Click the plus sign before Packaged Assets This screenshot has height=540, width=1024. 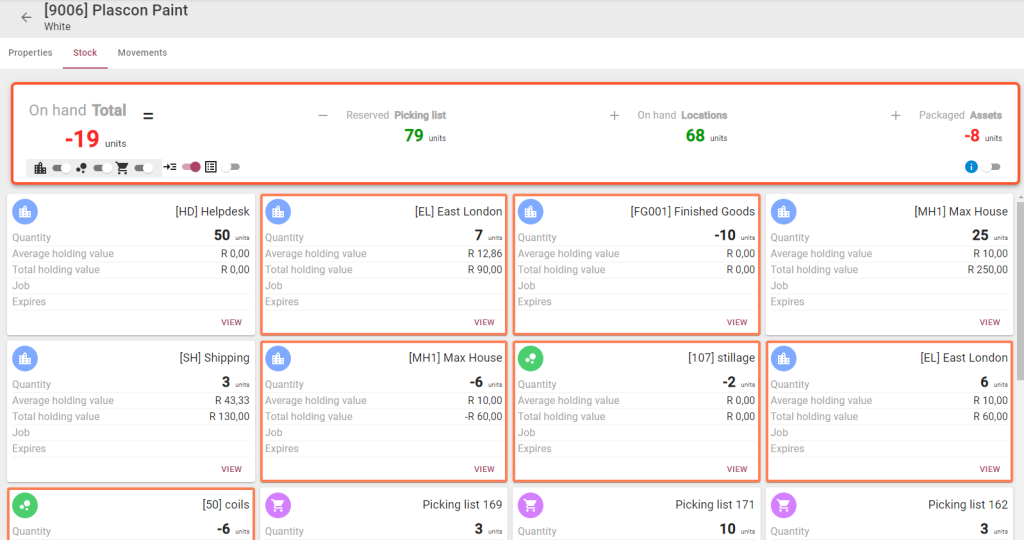tap(895, 116)
